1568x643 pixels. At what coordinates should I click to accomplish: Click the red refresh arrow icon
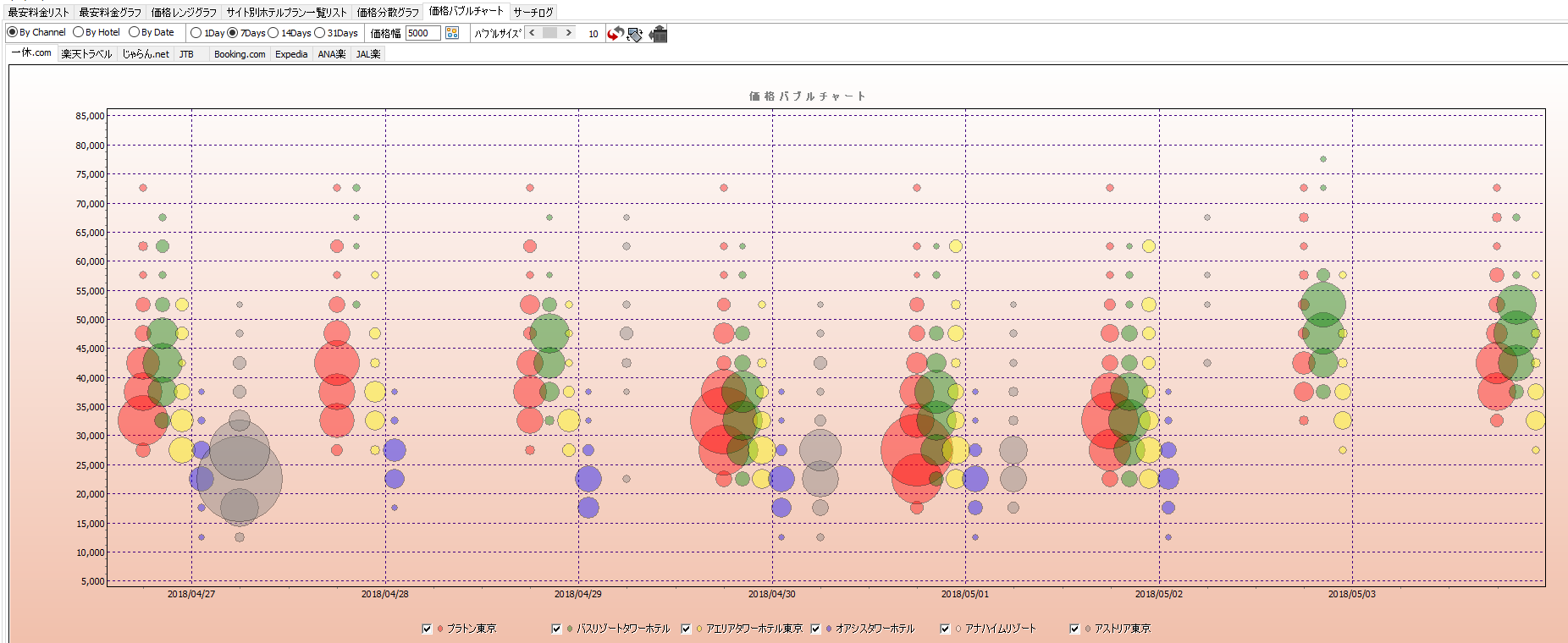tap(616, 34)
